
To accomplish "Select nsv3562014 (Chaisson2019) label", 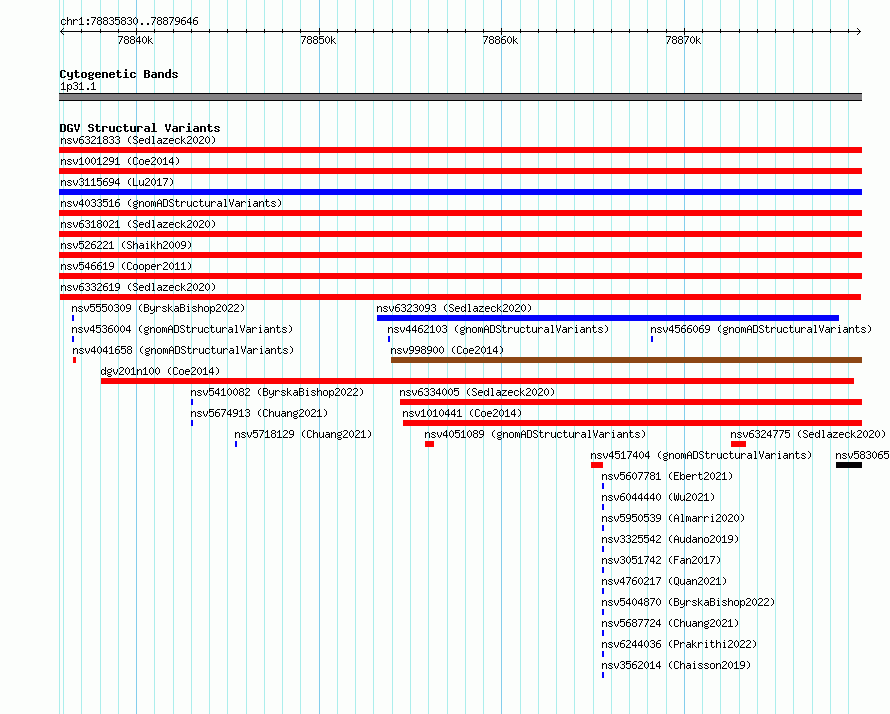I will point(676,665).
